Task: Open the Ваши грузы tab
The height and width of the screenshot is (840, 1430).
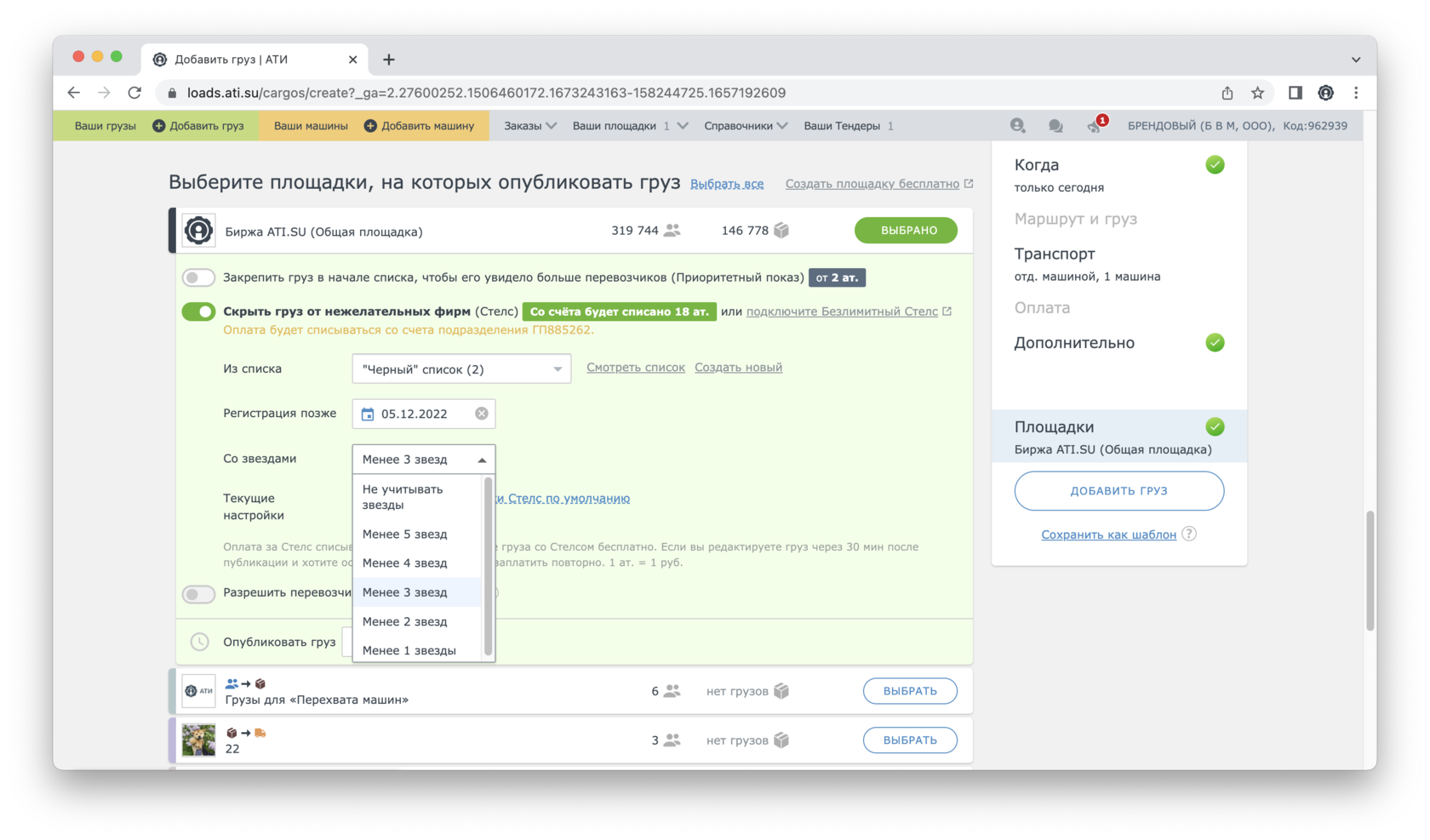Action: 105,126
